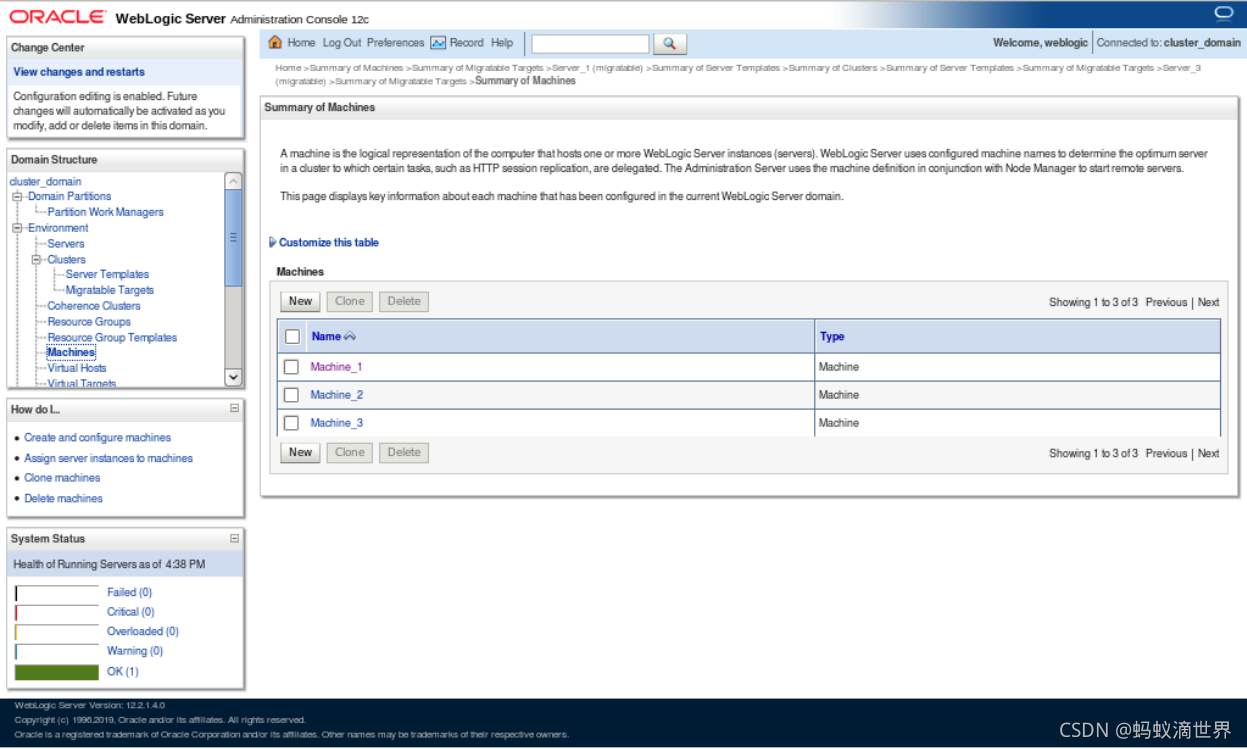This screenshot has height=749, width=1247.
Task: Select Resource Groups tree item
Action: coord(89,322)
